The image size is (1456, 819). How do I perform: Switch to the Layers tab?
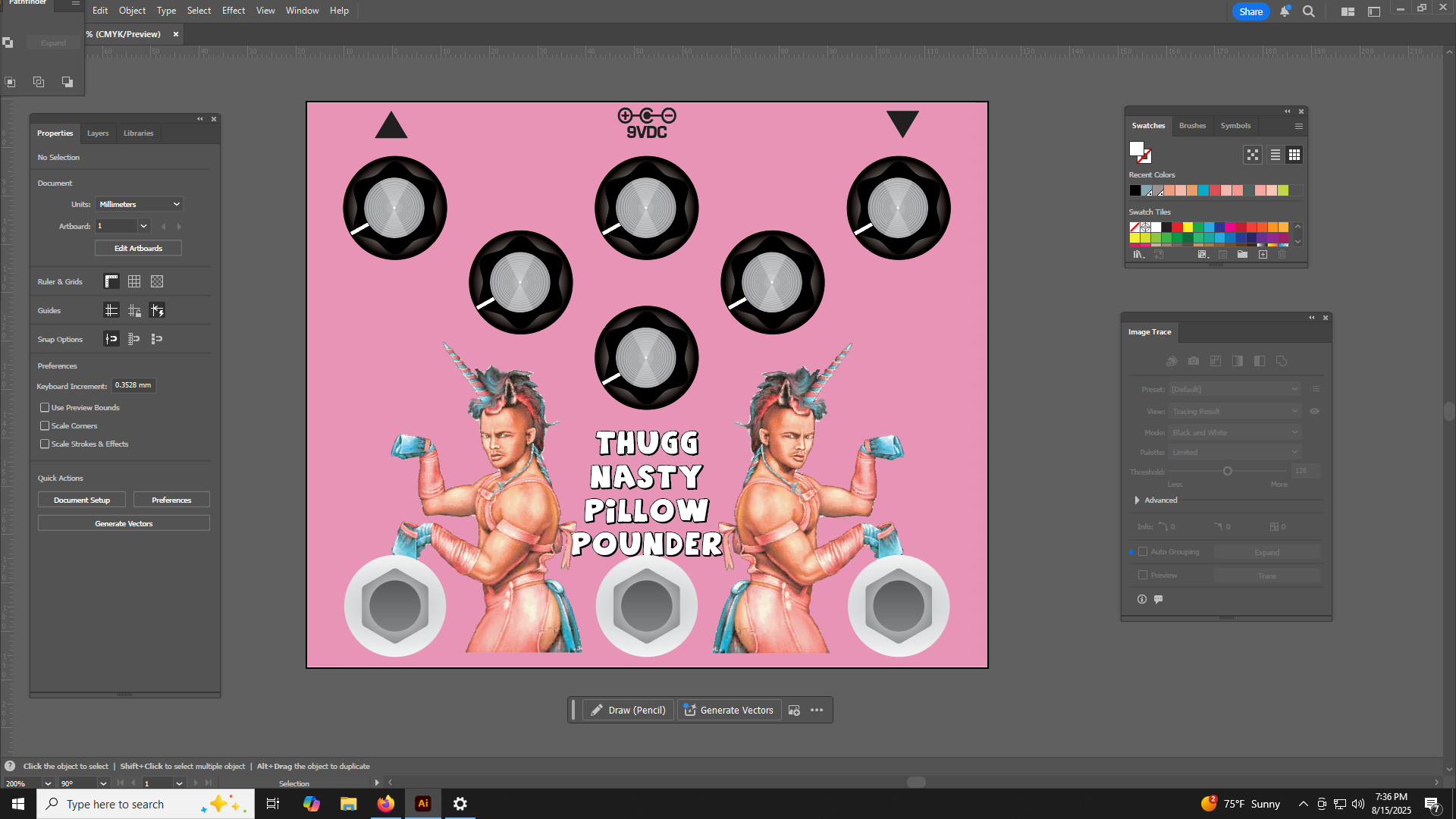[x=98, y=133]
